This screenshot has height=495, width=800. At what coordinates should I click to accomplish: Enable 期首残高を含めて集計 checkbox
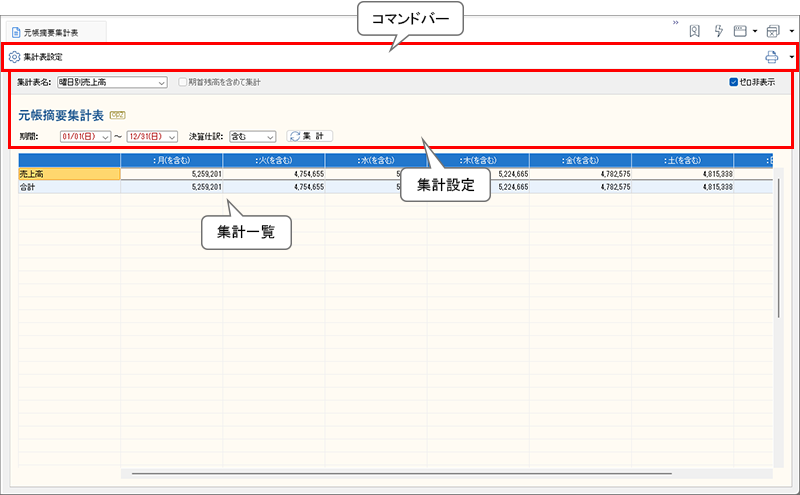[182, 82]
